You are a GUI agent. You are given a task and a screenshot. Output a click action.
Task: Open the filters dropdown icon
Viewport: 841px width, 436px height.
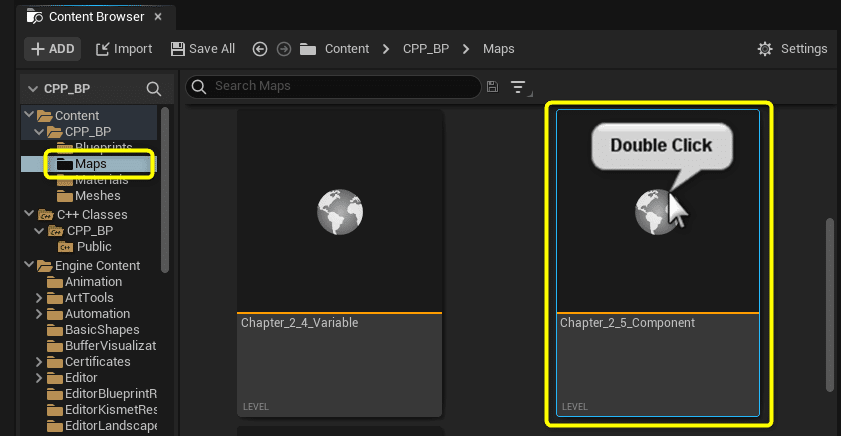tap(519, 87)
